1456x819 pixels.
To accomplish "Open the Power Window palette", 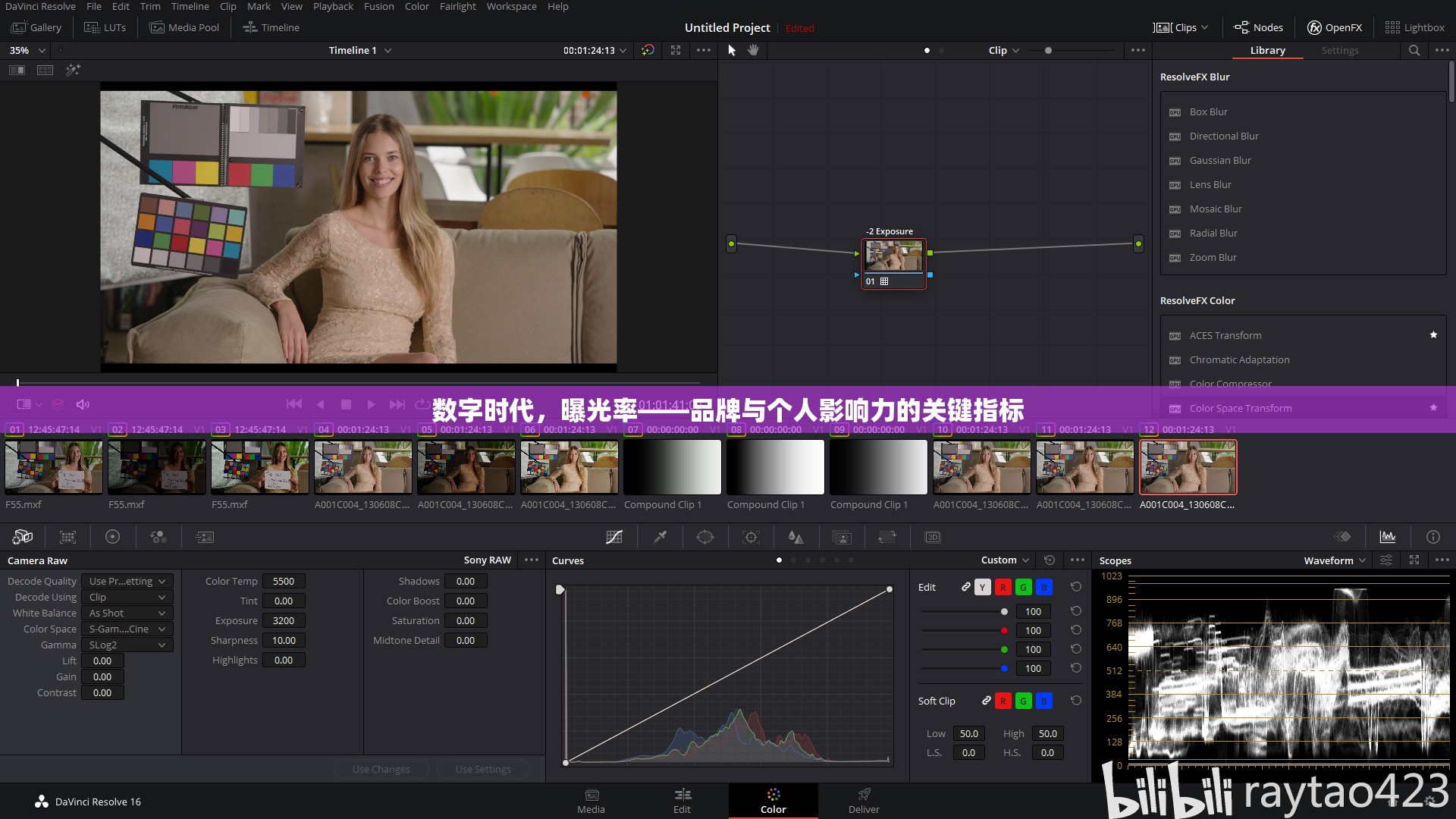I will pos(705,537).
